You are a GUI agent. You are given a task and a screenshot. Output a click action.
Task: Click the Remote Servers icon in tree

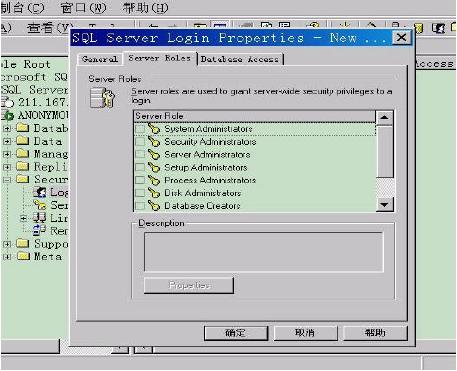(x=40, y=230)
